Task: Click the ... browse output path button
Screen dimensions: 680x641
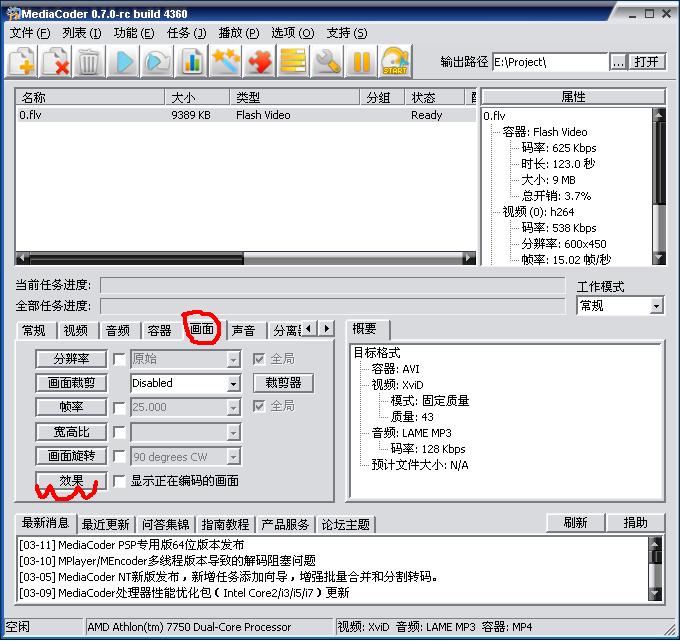Action: click(x=618, y=62)
